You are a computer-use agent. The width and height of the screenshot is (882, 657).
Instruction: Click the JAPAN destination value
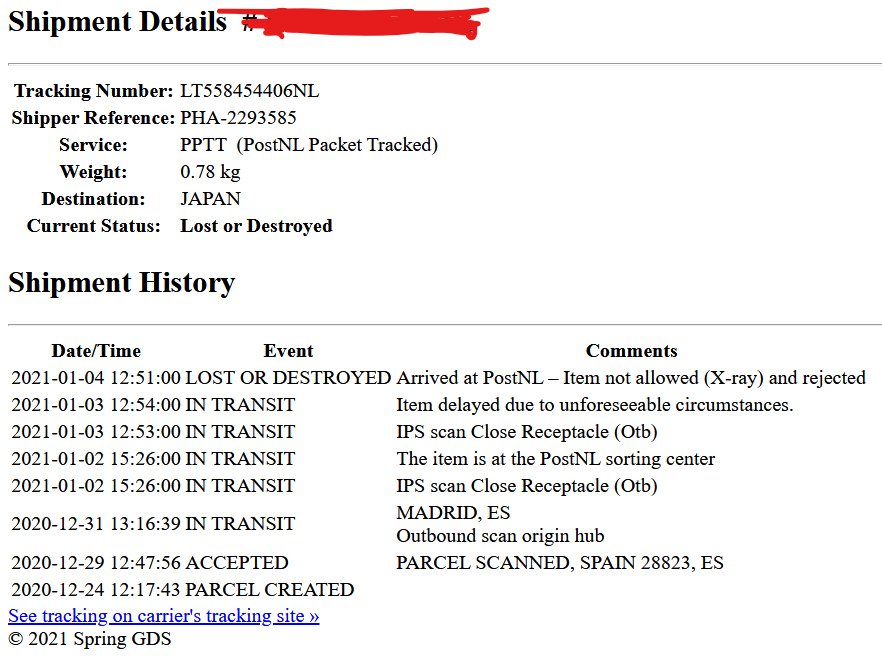tap(210, 199)
